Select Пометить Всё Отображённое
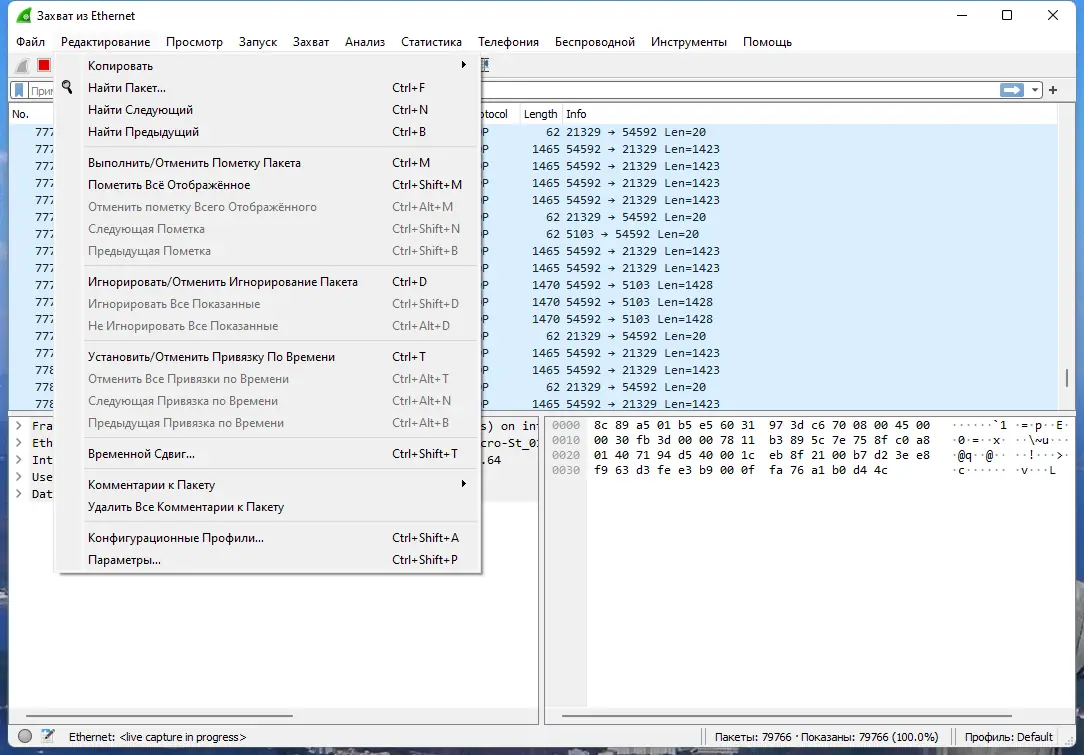The image size is (1084, 755). [268, 185]
